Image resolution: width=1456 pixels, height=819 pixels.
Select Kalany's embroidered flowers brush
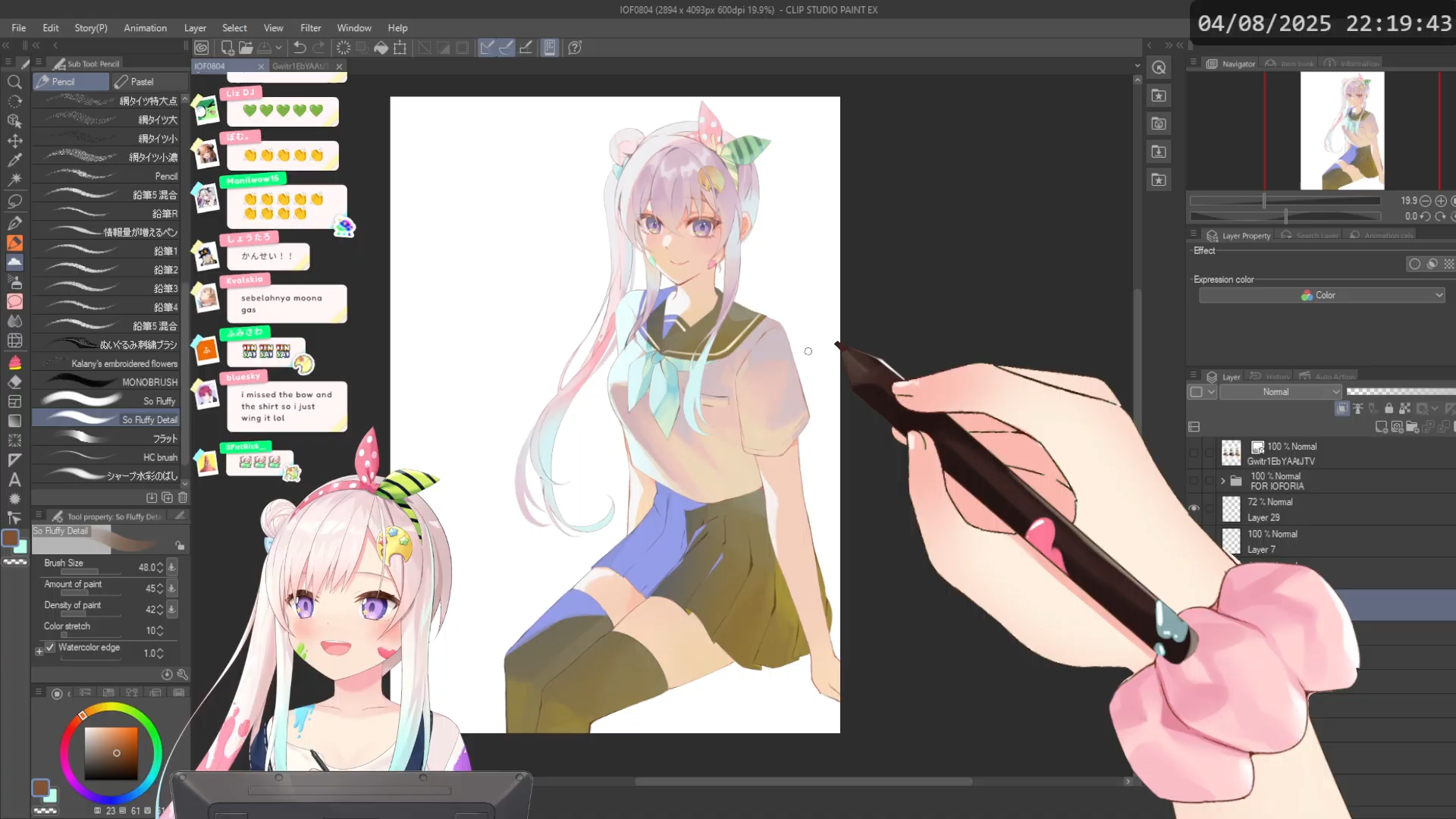click(x=106, y=364)
